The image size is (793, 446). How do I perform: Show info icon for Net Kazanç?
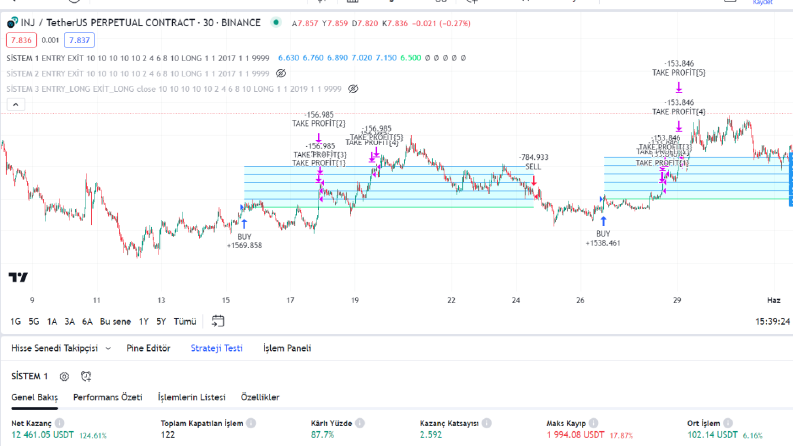pyautogui.click(x=60, y=423)
